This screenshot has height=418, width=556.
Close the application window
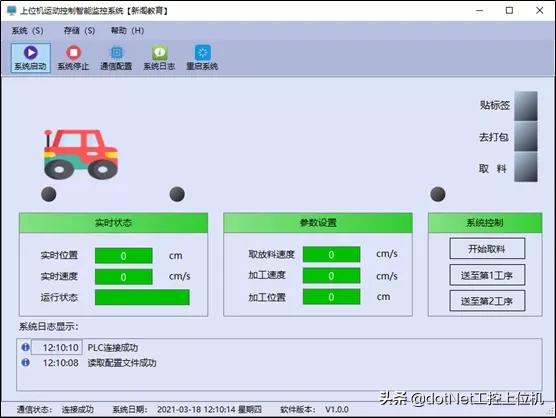(x=539, y=11)
